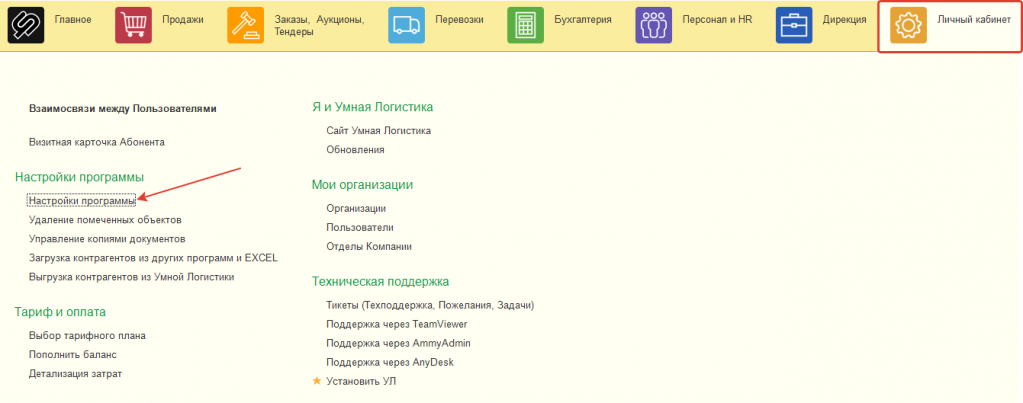Open the Обновления link
Screen dimensions: 1023x403
355,149
